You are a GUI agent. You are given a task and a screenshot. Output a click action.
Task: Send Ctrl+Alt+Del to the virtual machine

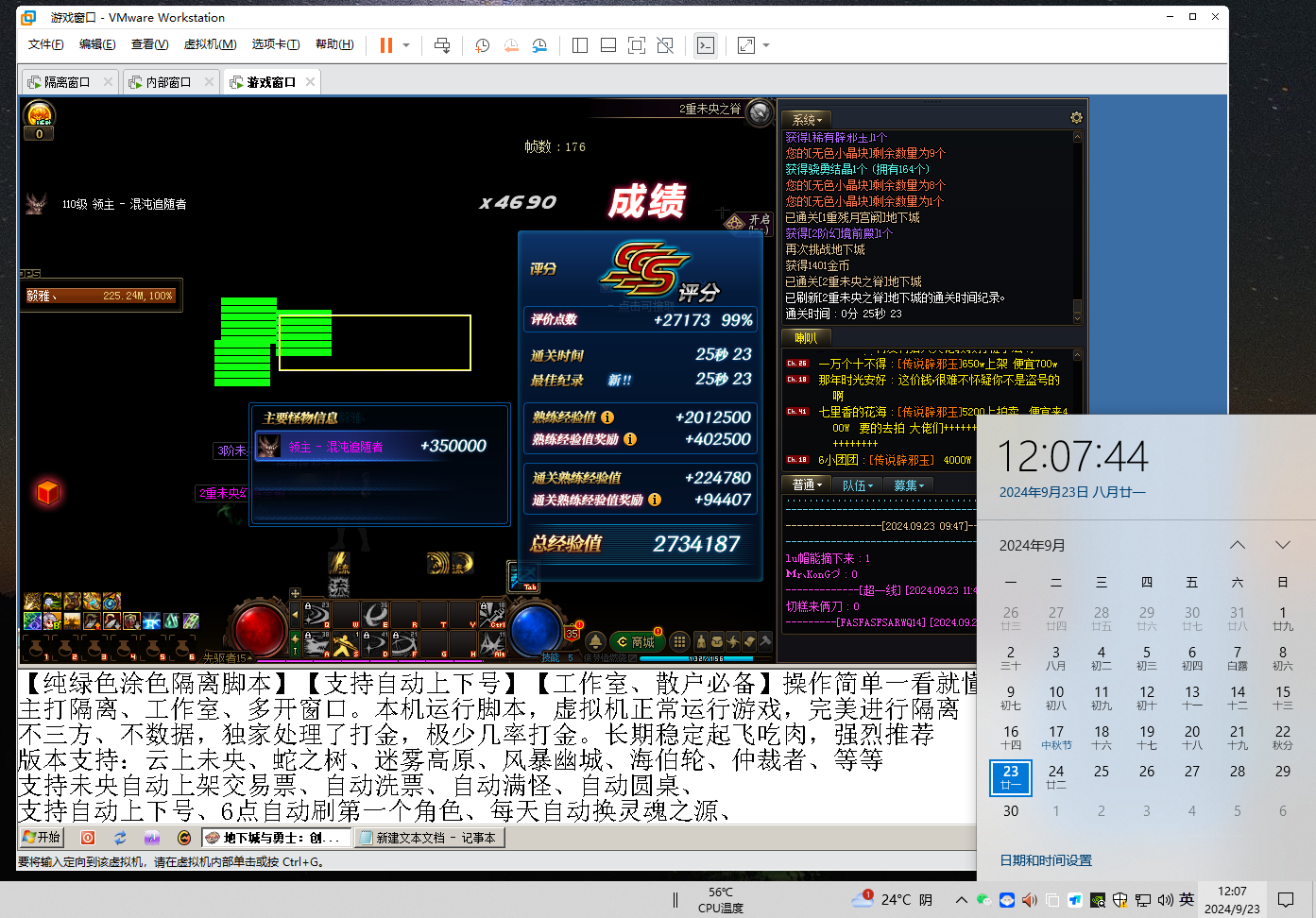pyautogui.click(x=441, y=45)
